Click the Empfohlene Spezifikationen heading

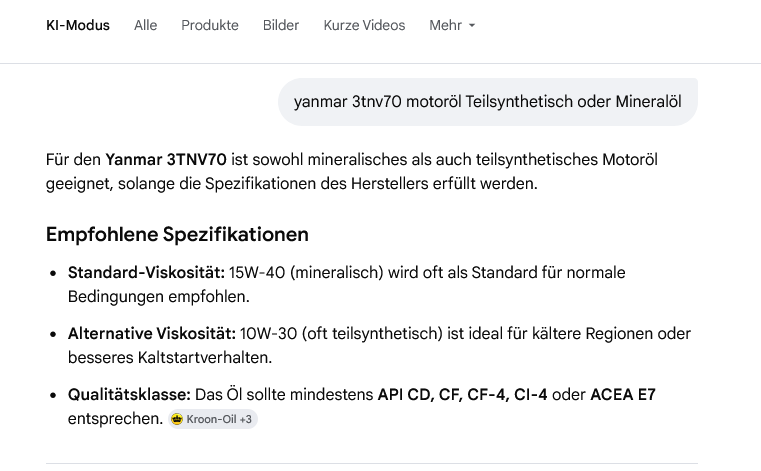tap(177, 234)
